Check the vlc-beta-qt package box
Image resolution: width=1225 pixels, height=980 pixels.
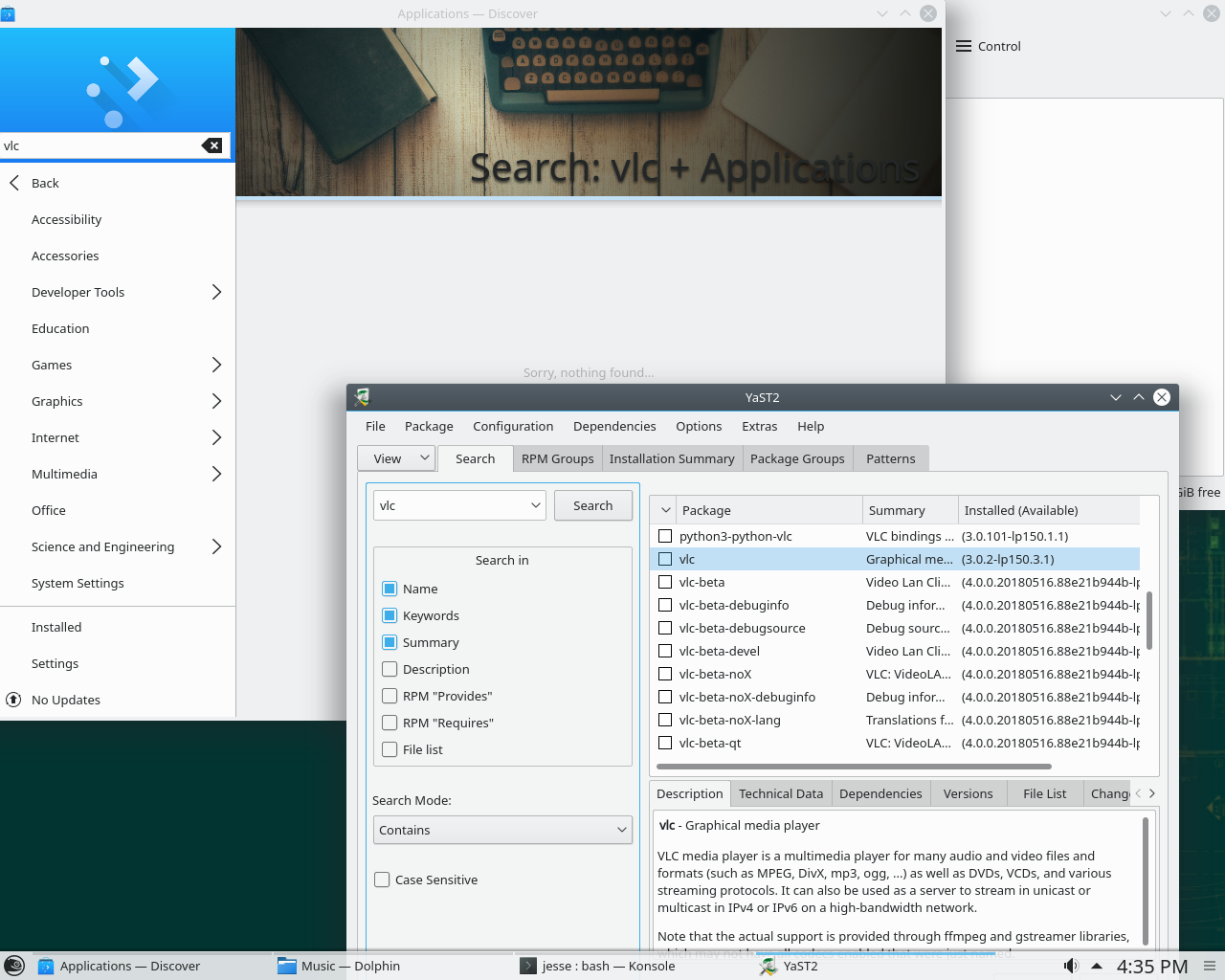coord(665,743)
